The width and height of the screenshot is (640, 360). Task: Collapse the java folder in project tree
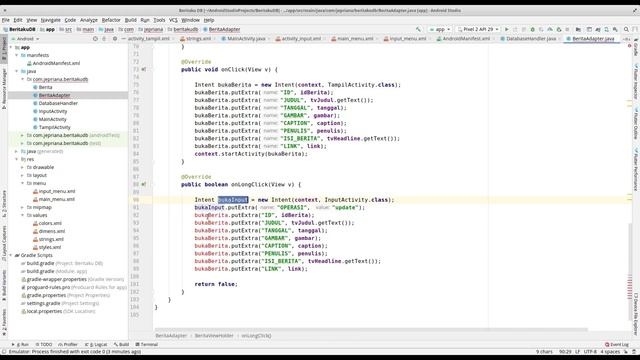coord(17,71)
